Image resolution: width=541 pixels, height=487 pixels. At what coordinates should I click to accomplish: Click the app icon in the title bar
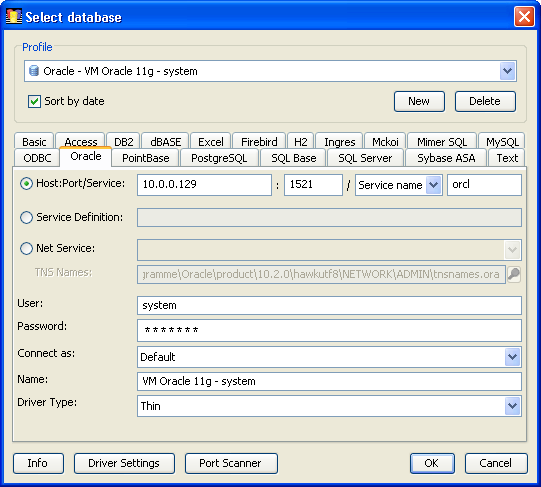click(x=14, y=16)
